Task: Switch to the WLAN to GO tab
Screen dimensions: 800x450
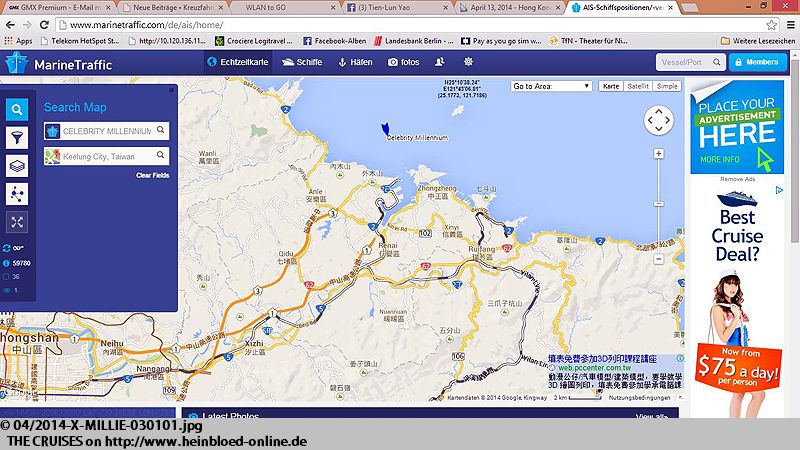Action: 285,8
